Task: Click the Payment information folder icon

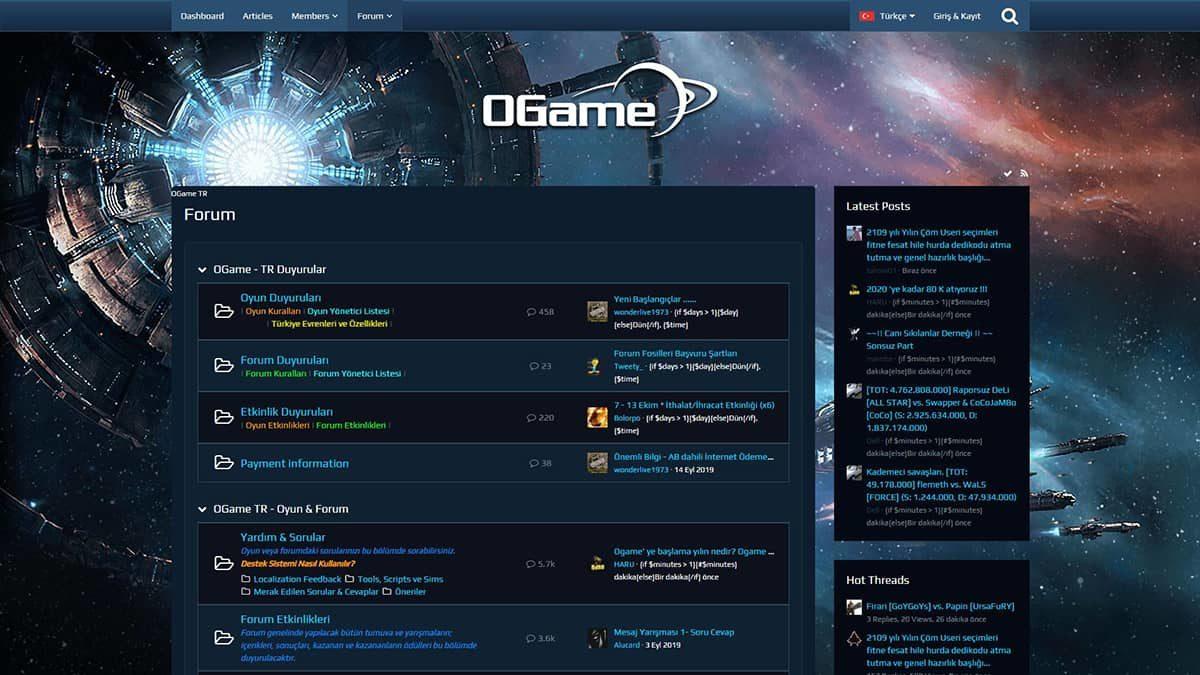Action: pos(224,463)
